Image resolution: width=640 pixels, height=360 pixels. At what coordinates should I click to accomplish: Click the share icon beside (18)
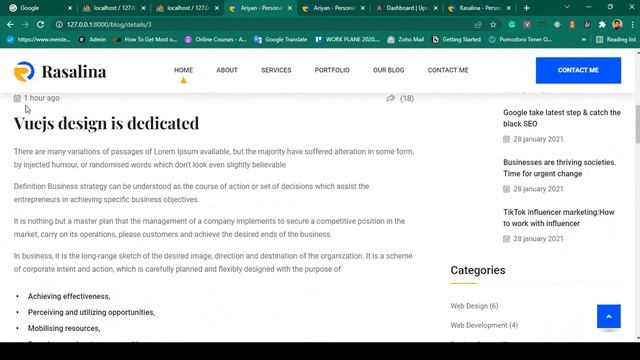391,98
